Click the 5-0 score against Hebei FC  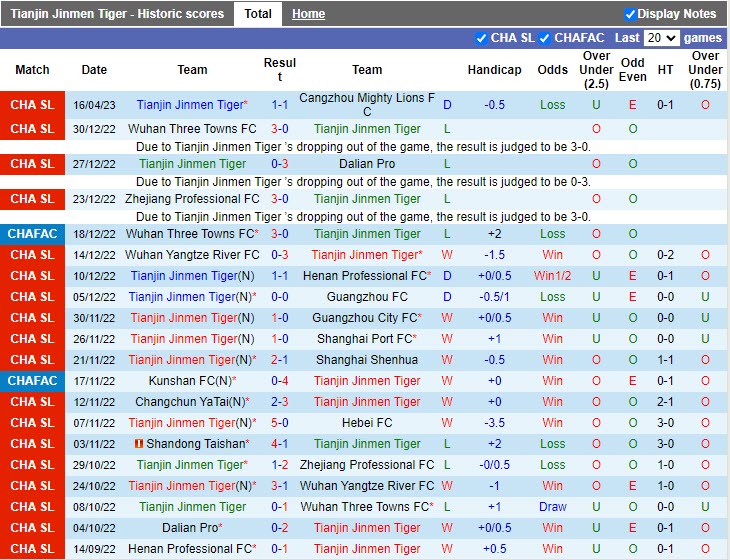pos(280,423)
